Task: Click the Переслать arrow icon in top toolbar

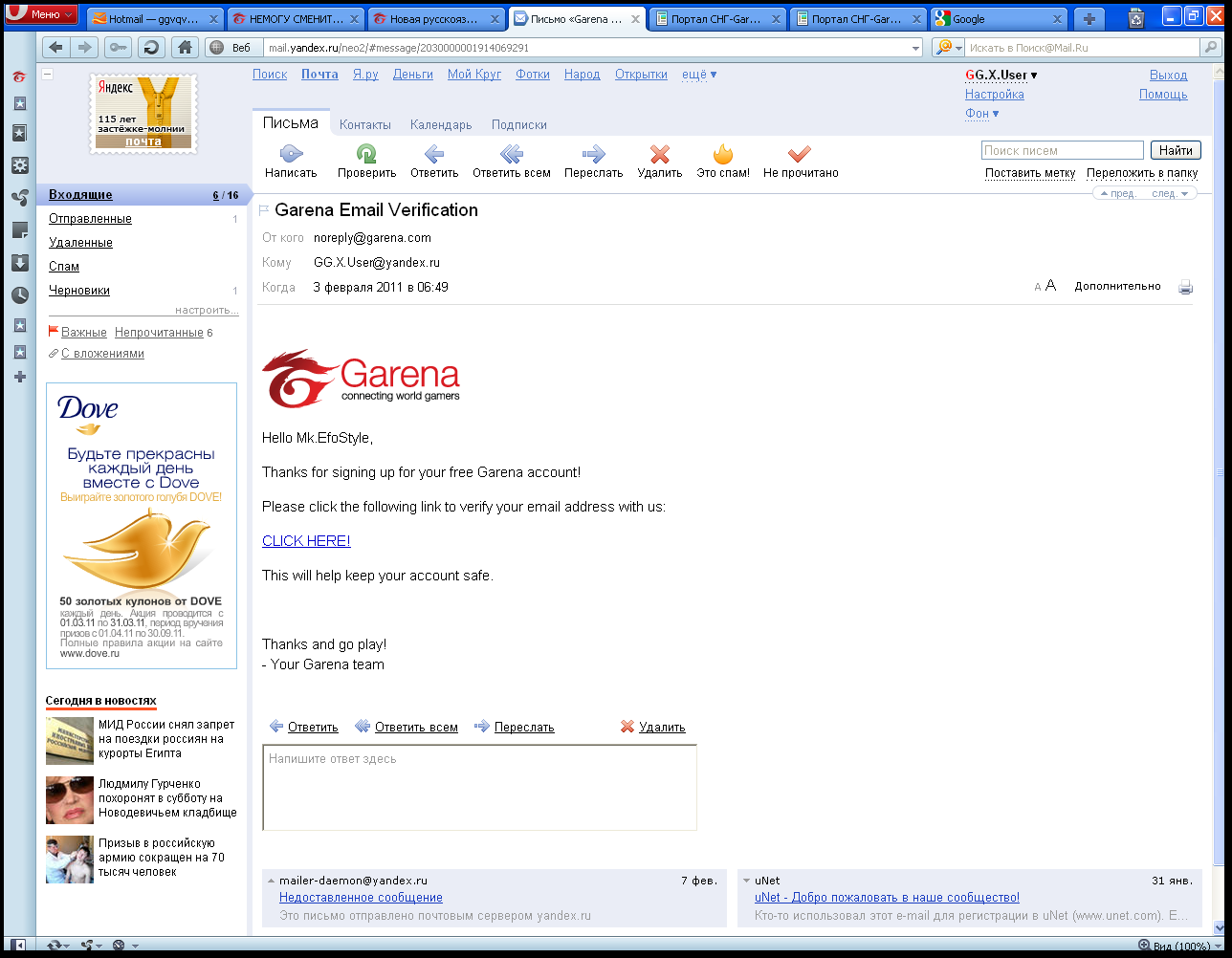Action: pyautogui.click(x=593, y=153)
